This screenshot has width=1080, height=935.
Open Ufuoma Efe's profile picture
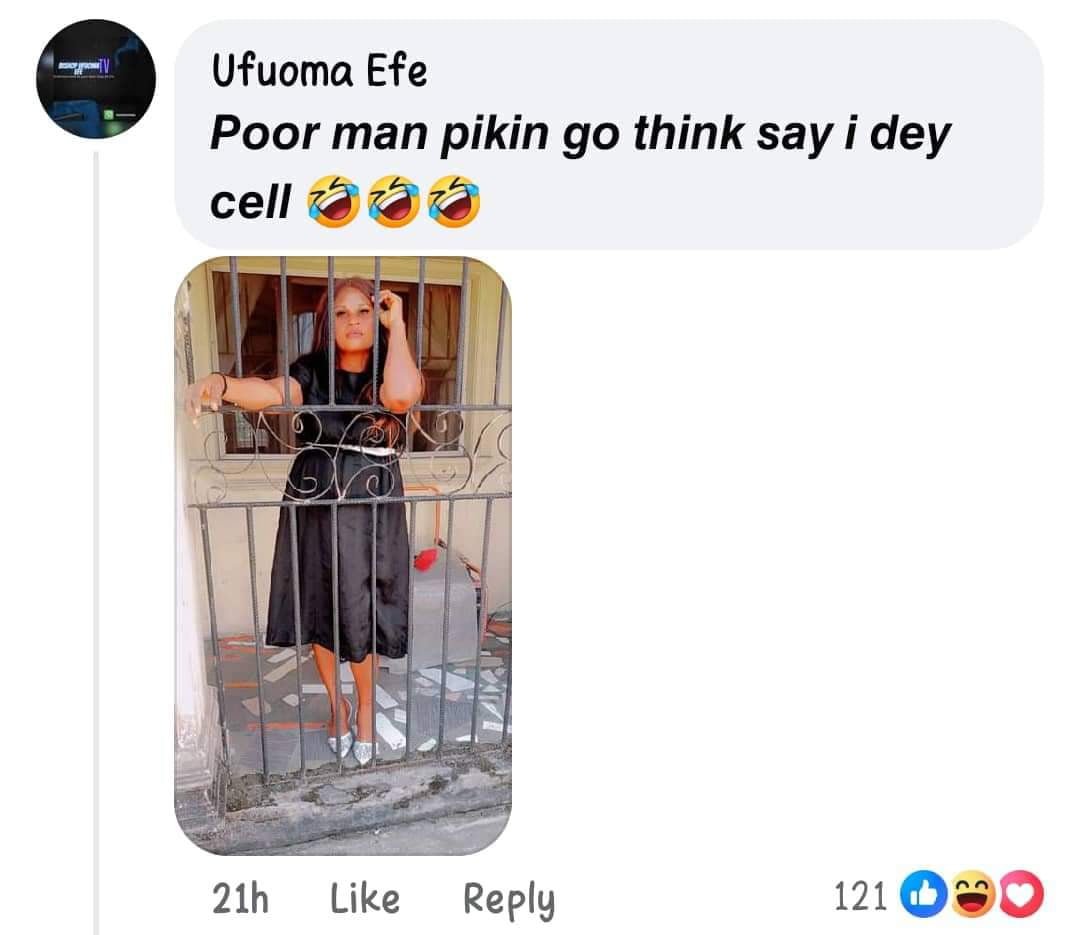click(96, 79)
